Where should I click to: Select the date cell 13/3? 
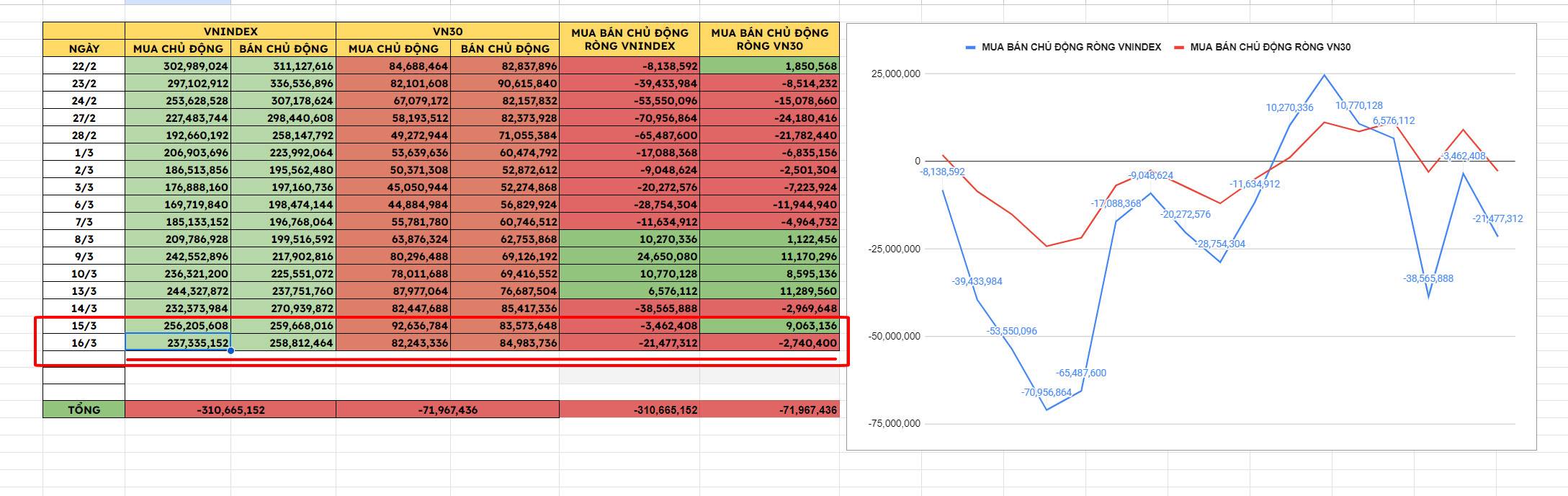coord(84,291)
